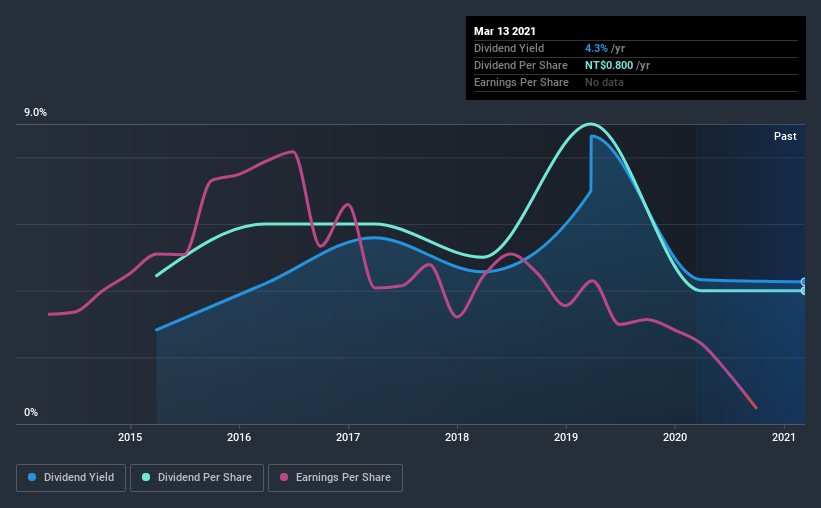Toggle the Earnings Per Share legend button

335,478
